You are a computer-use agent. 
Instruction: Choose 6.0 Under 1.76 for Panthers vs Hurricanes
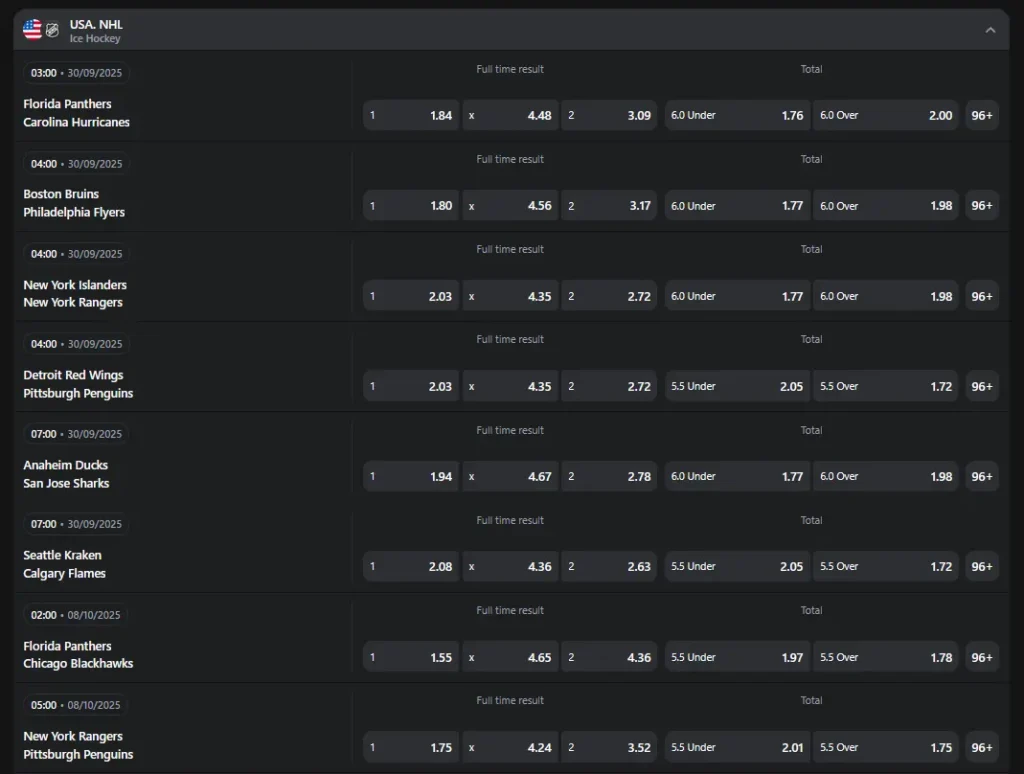click(x=737, y=115)
